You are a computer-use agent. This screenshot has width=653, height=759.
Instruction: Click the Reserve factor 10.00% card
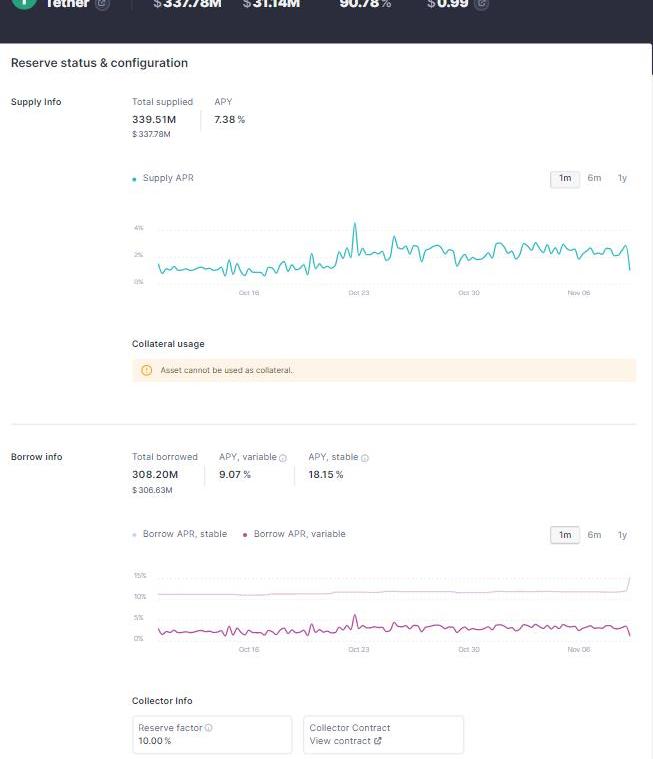pyautogui.click(x=211, y=734)
